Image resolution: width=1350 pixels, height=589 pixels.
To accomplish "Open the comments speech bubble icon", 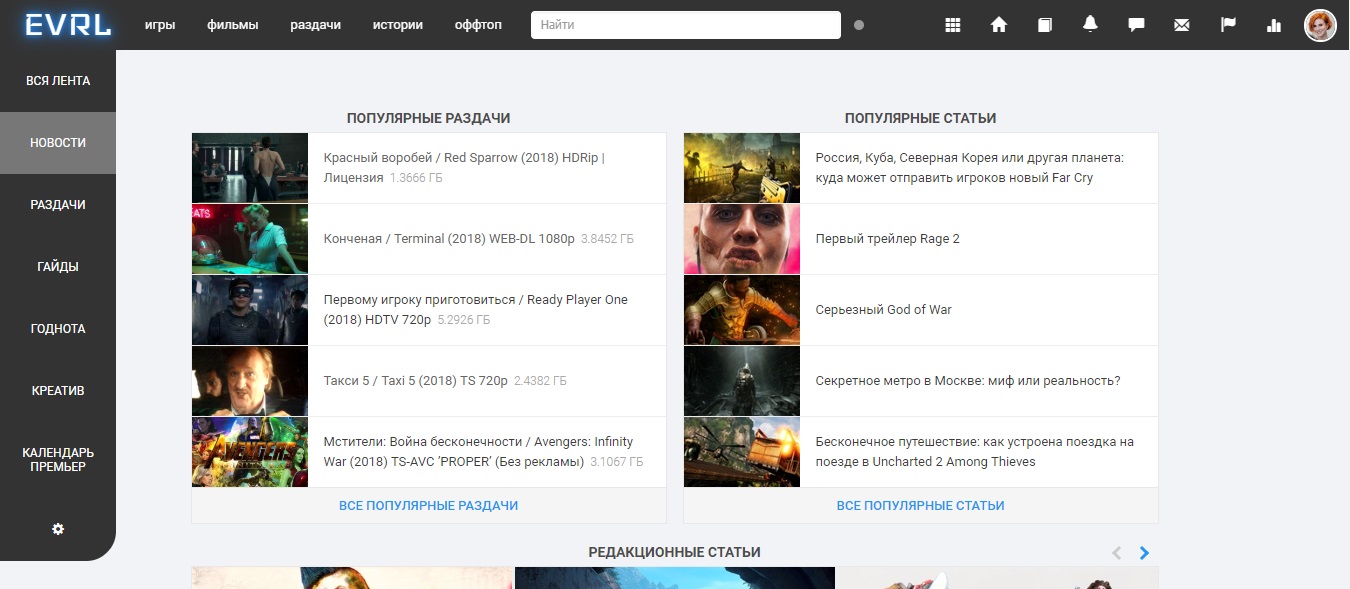I will [1136, 25].
